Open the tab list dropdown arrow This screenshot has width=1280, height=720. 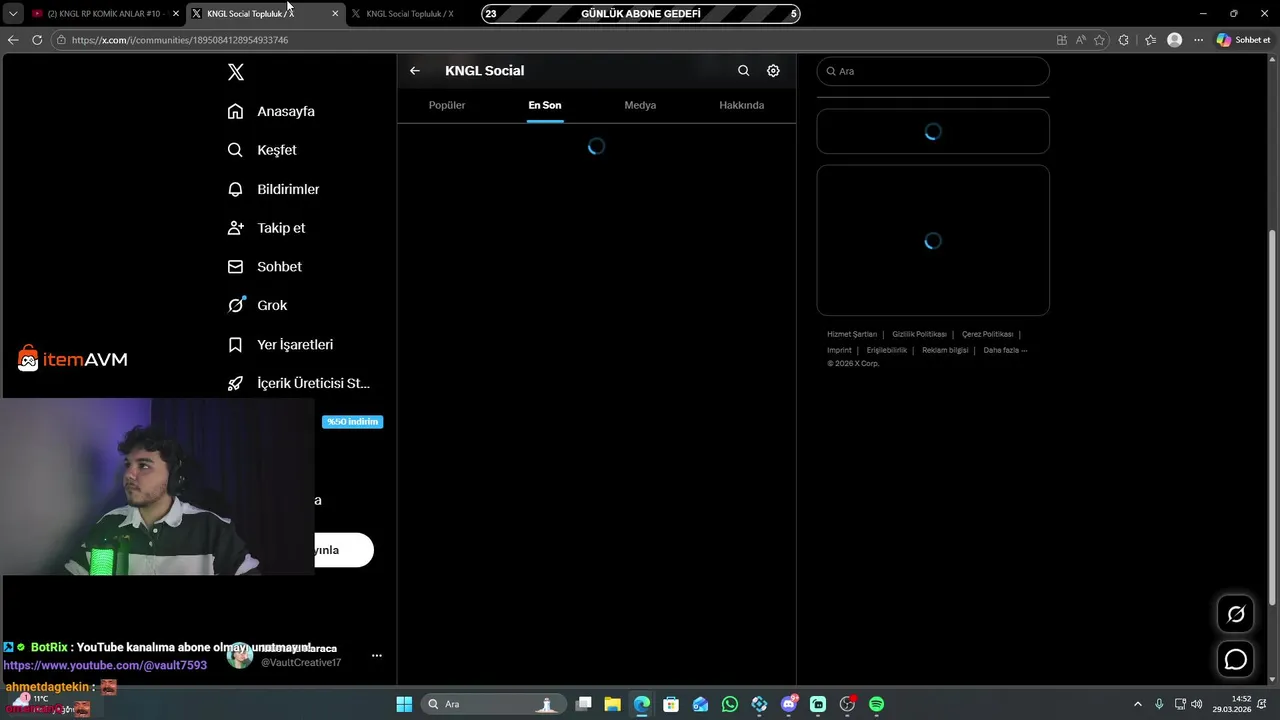[x=13, y=14]
